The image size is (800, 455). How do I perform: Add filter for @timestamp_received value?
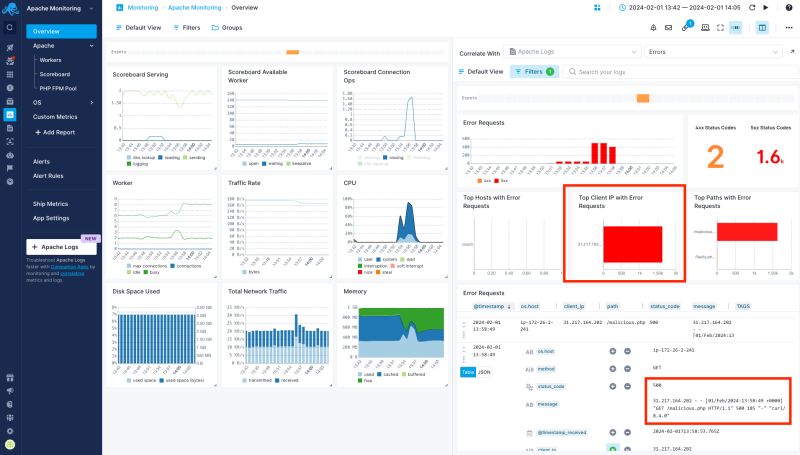(x=612, y=432)
